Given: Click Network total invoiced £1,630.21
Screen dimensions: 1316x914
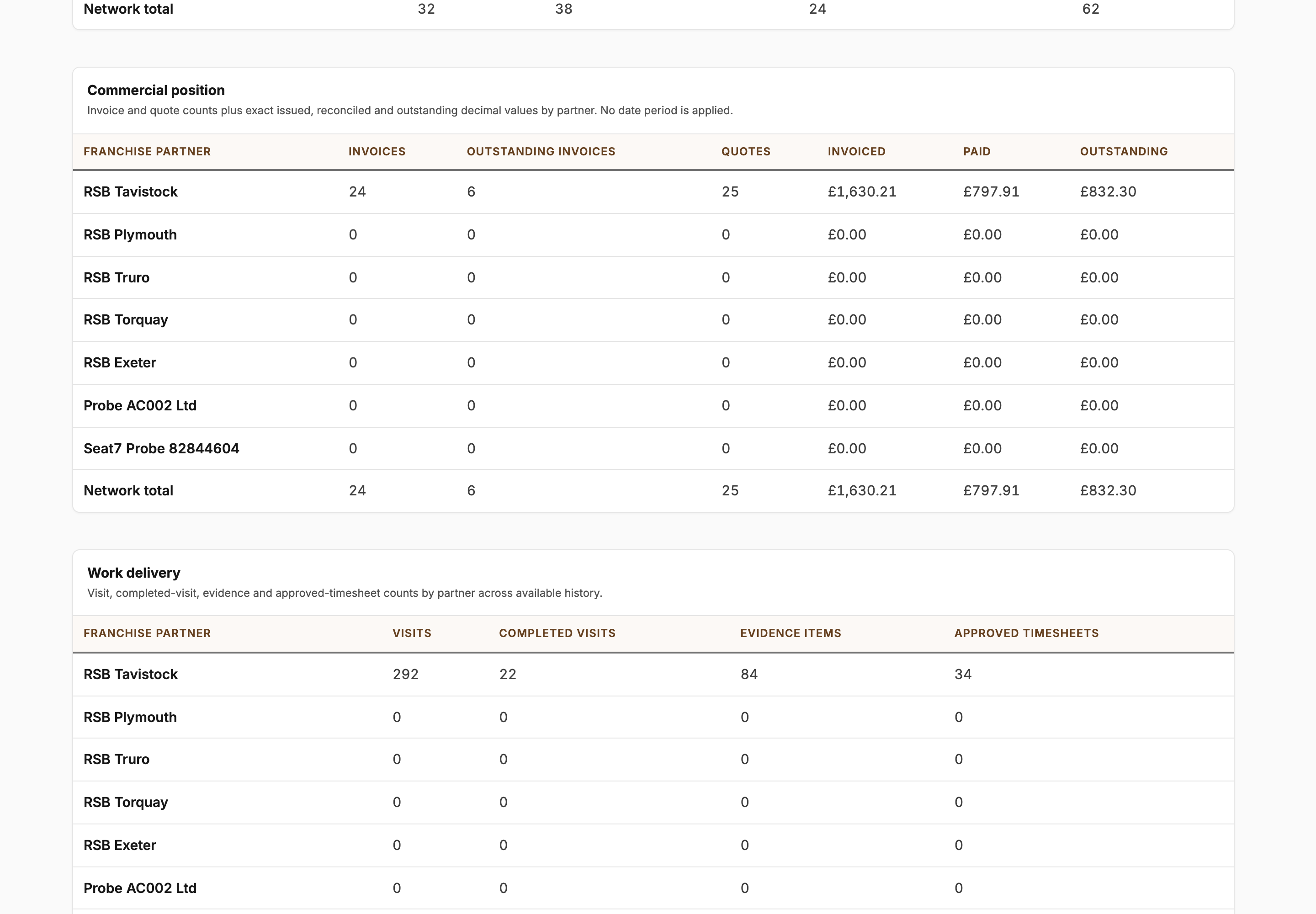Looking at the screenshot, I should click(862, 491).
